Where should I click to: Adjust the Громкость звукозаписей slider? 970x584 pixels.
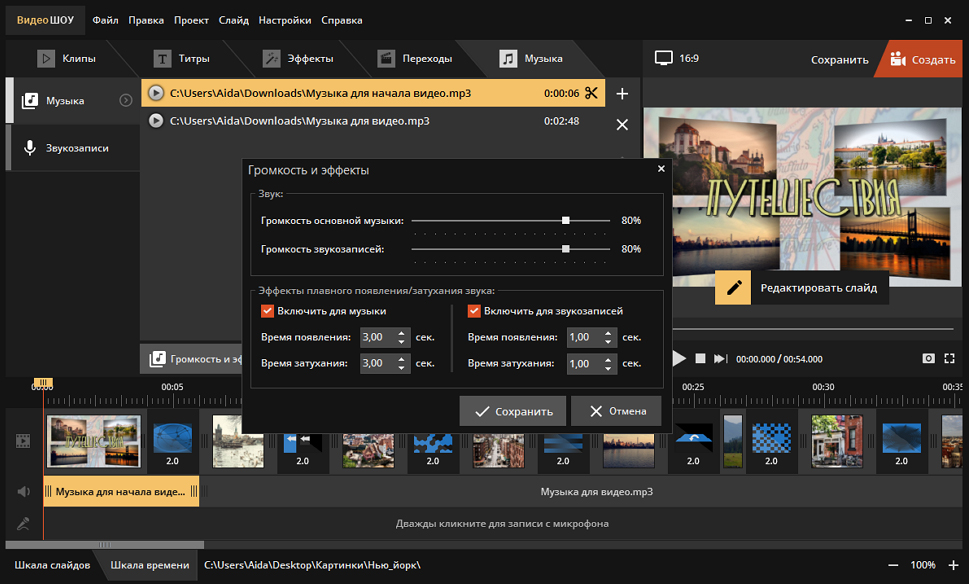point(565,249)
